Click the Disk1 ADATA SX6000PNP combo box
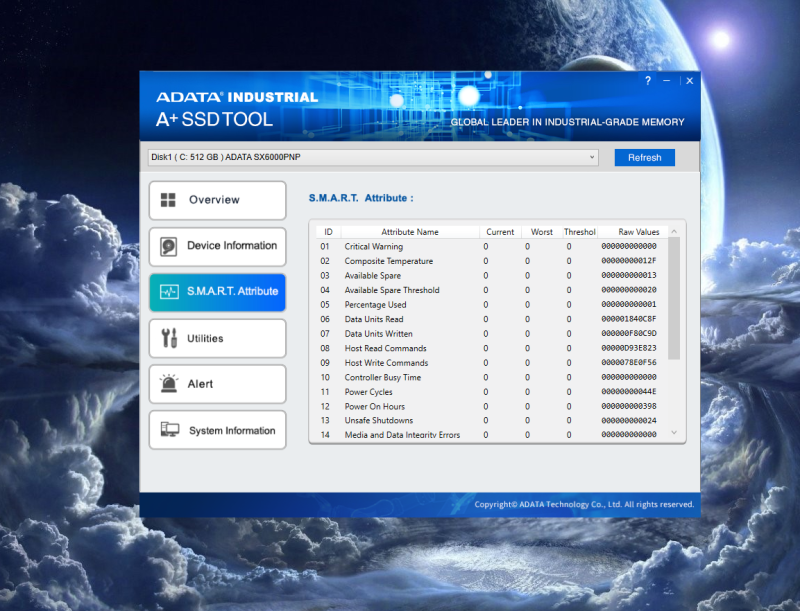Viewport: 800px width, 611px height. point(373,157)
